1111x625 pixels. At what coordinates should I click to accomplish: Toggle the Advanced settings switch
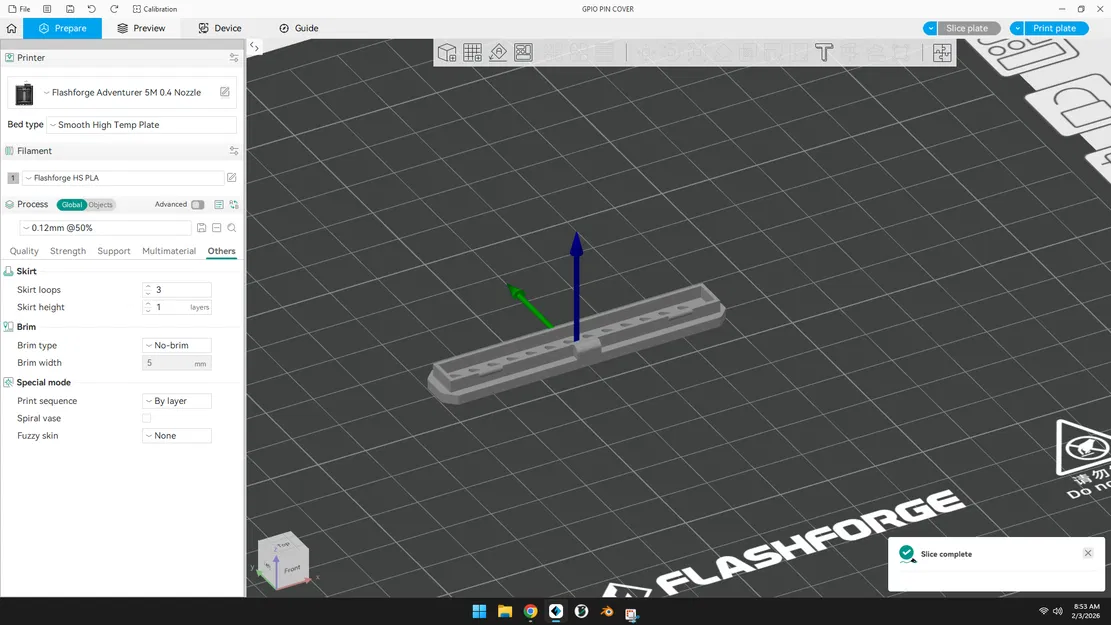pos(198,205)
